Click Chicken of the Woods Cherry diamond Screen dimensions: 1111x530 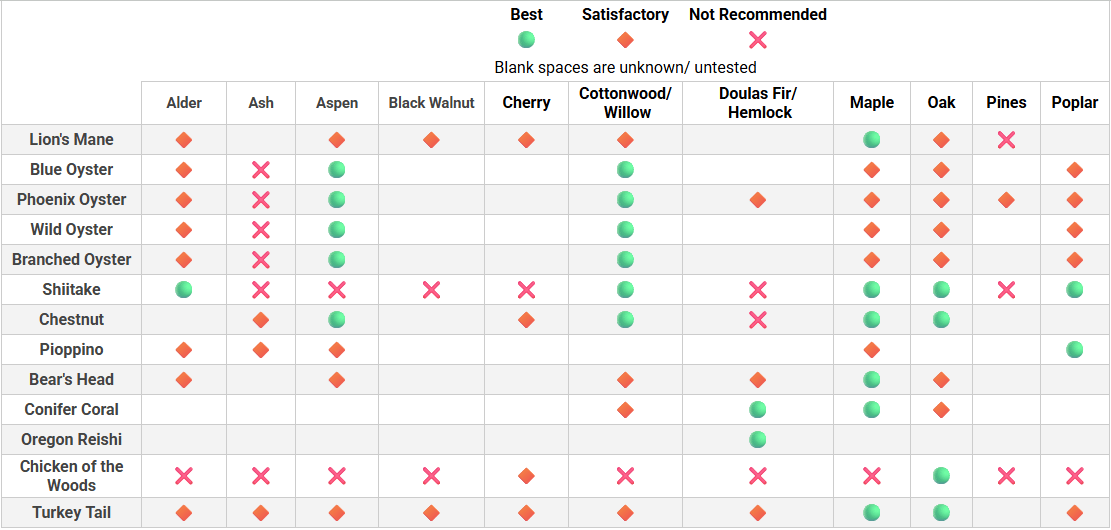(x=526, y=476)
